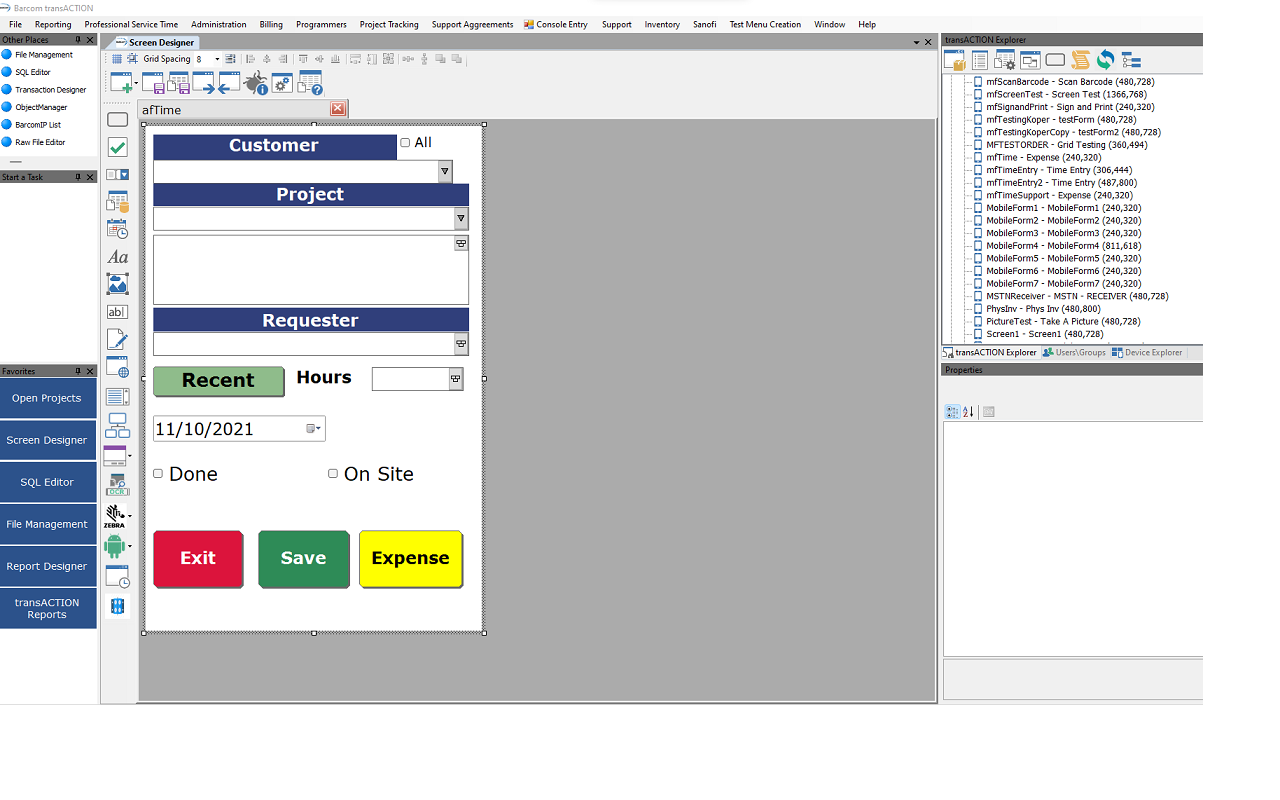Click the File Management link in Other Places
The width and height of the screenshot is (1280, 800).
point(44,55)
